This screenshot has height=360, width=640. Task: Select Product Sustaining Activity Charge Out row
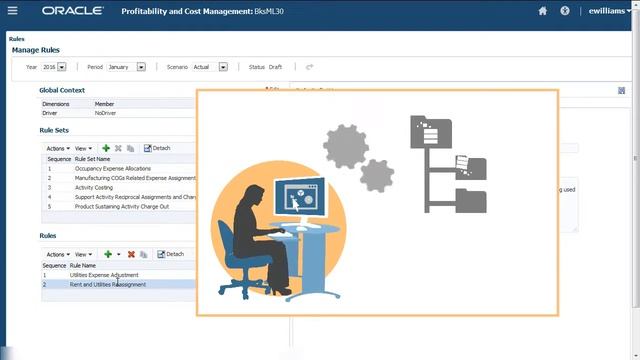118,207
